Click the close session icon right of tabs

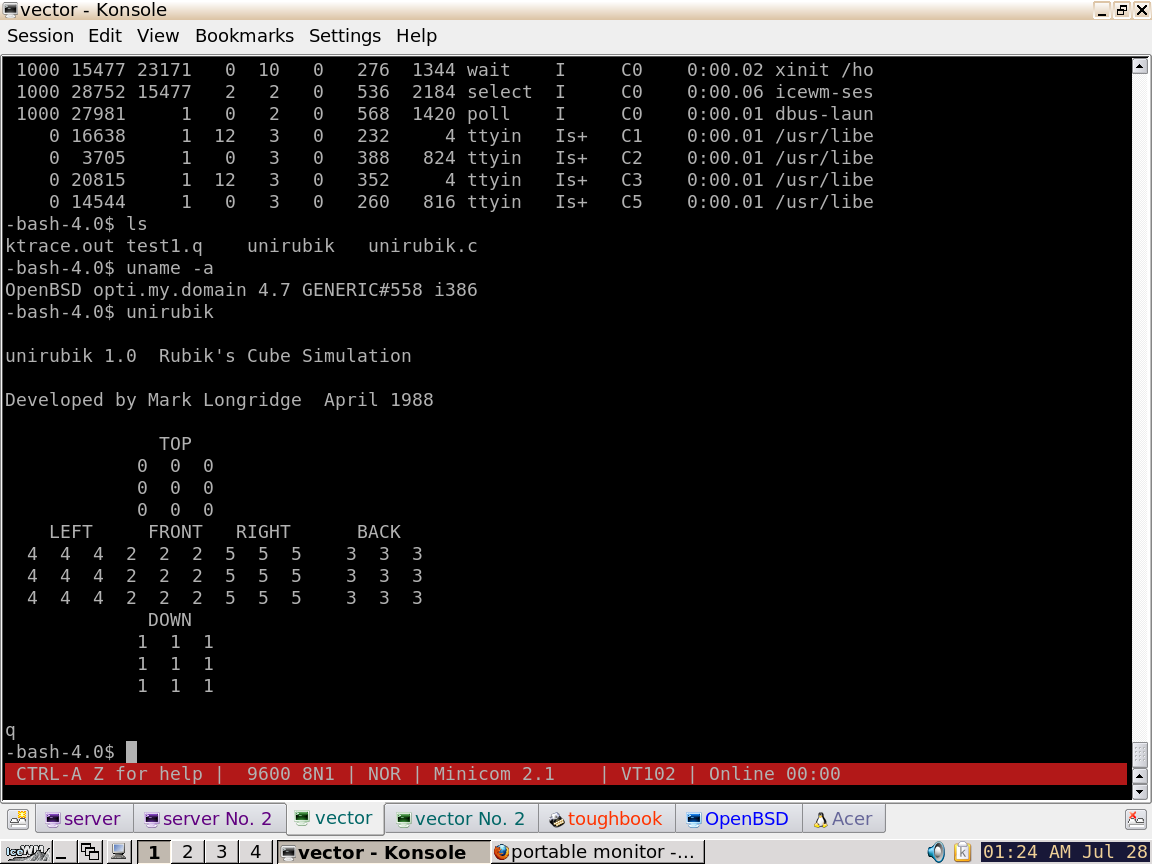pyautogui.click(x=1135, y=819)
